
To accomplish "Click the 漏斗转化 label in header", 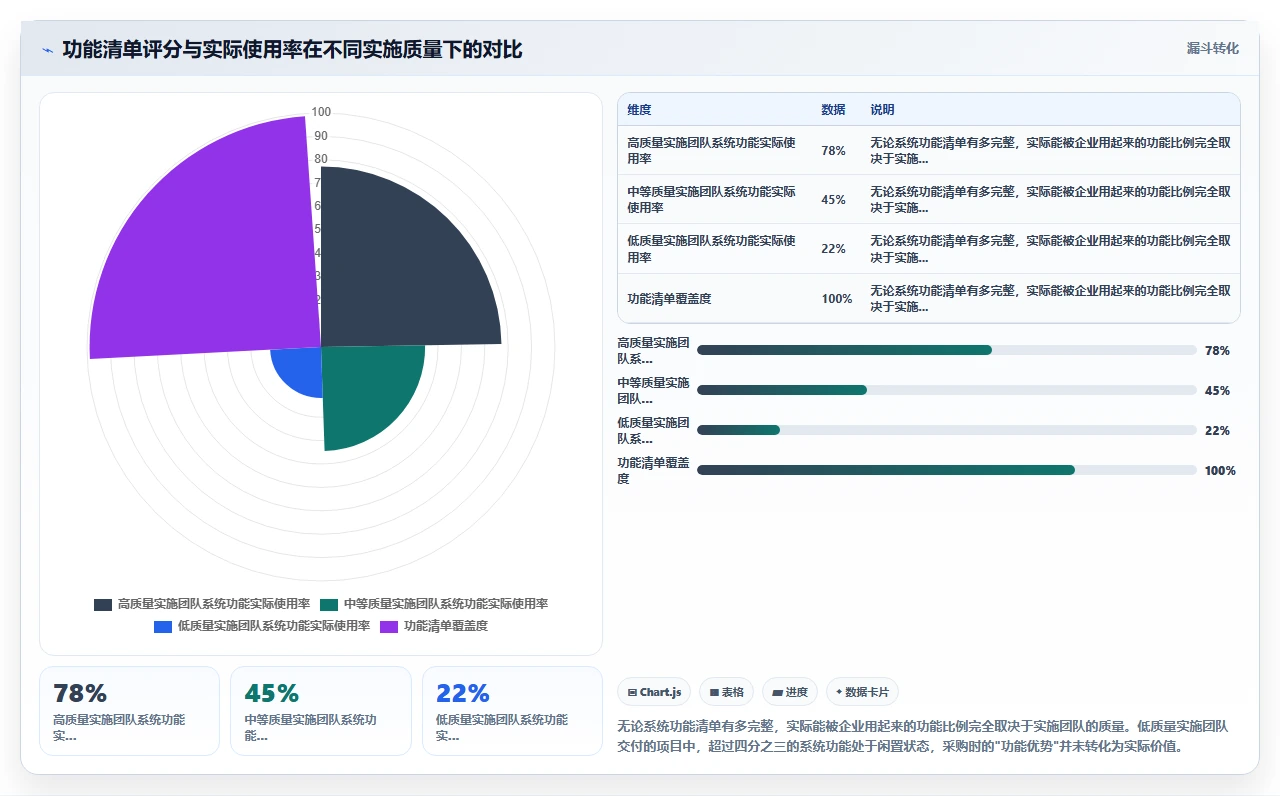I will point(1212,48).
